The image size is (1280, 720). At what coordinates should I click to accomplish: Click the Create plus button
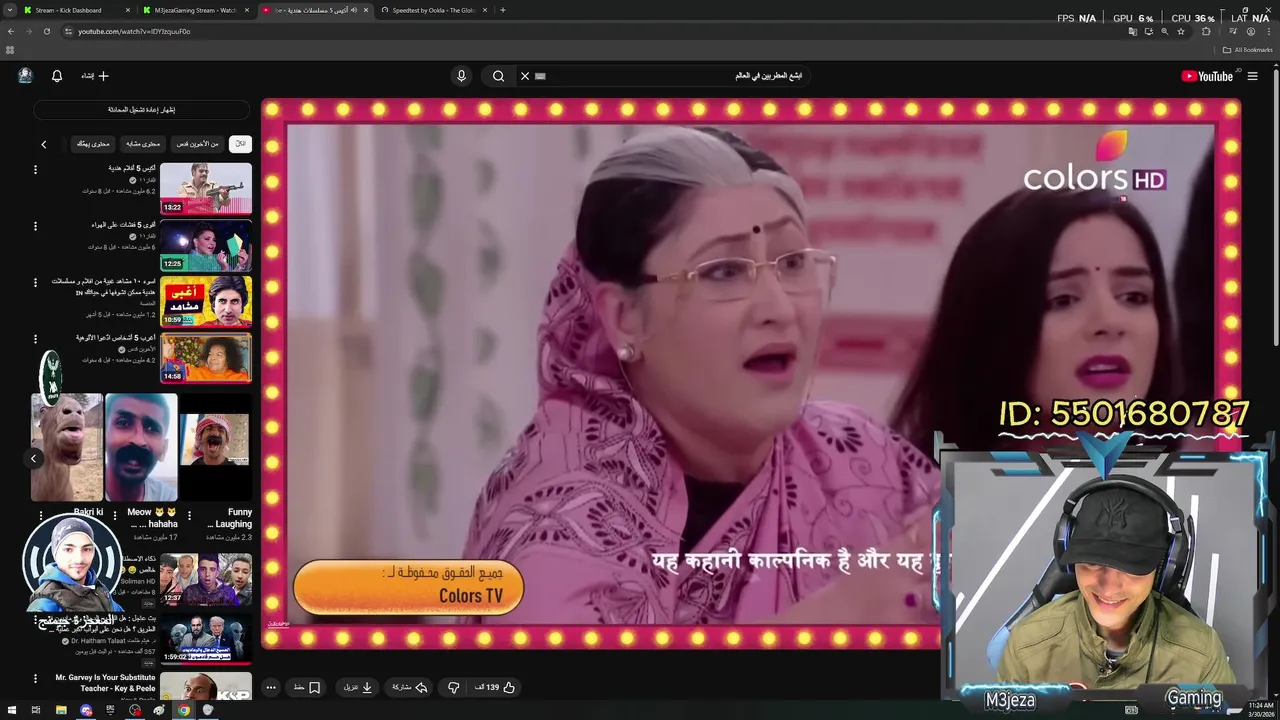click(95, 76)
